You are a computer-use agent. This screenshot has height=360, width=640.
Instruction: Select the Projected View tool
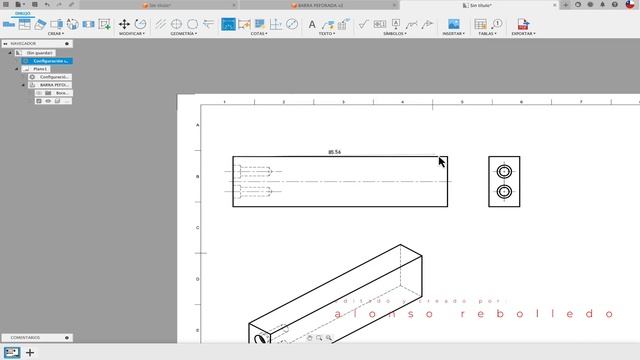click(24, 24)
